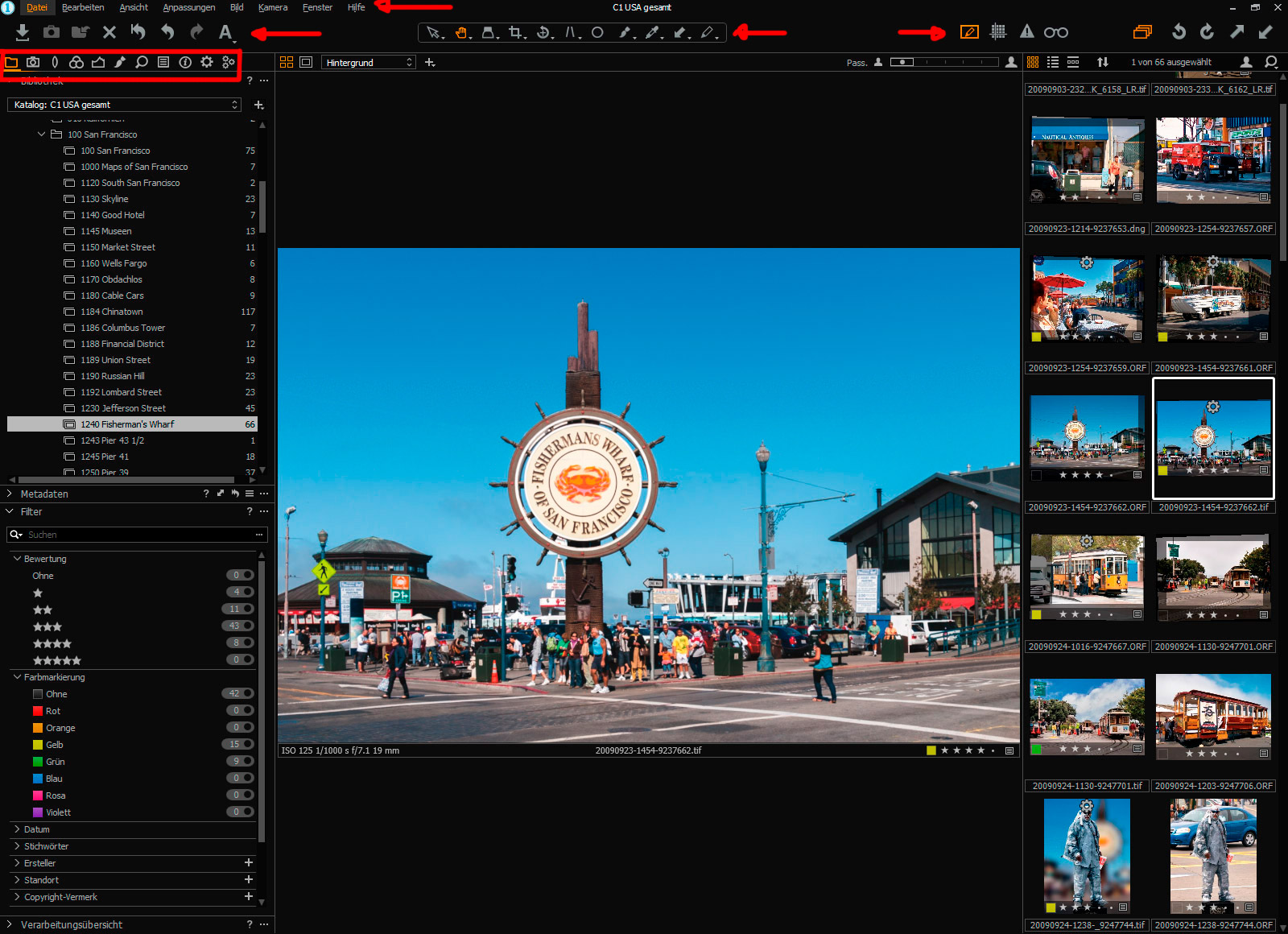Collapse the 100 San Francisco parent folder

pos(42,134)
